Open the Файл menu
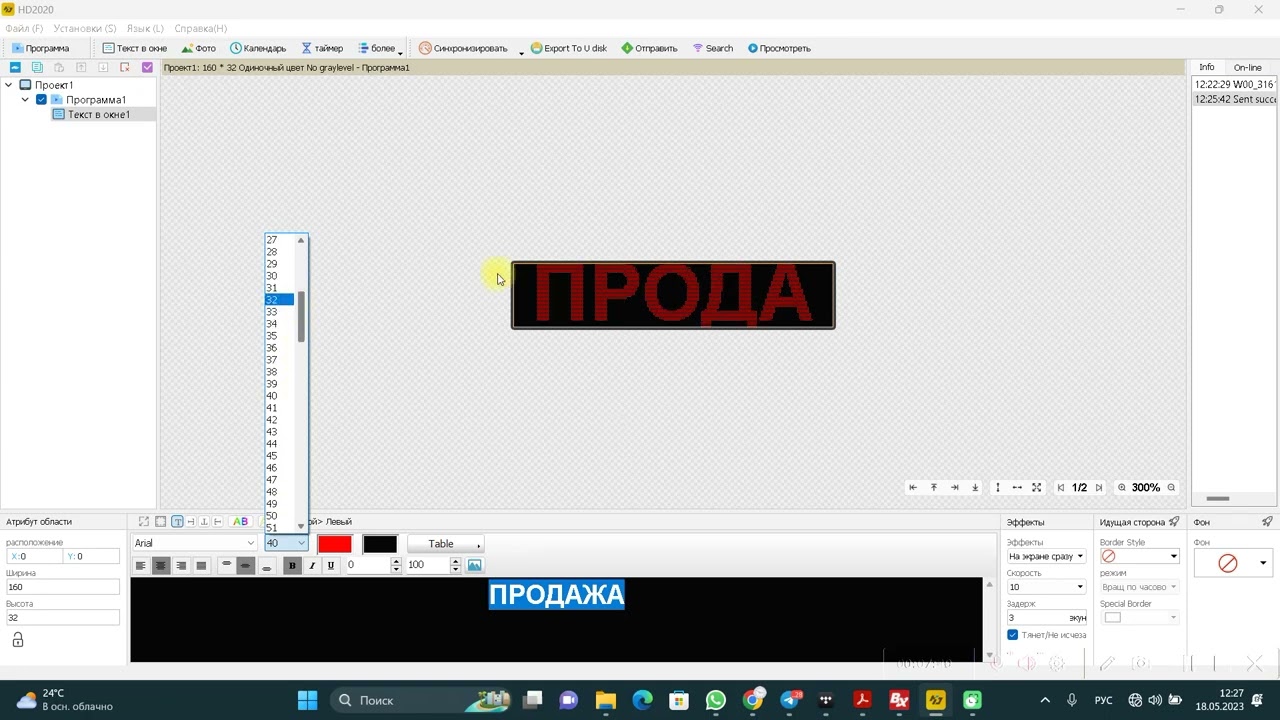Image resolution: width=1280 pixels, height=720 pixels. click(24, 28)
